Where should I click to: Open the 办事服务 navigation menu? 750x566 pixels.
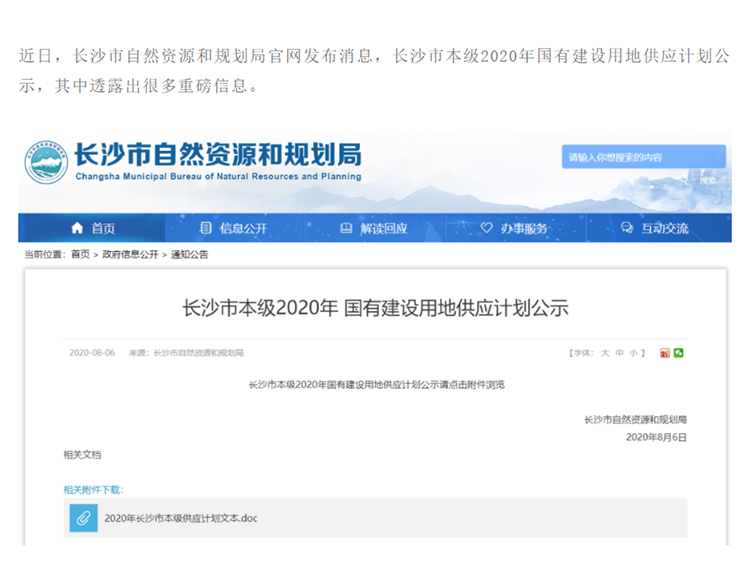coord(524,228)
